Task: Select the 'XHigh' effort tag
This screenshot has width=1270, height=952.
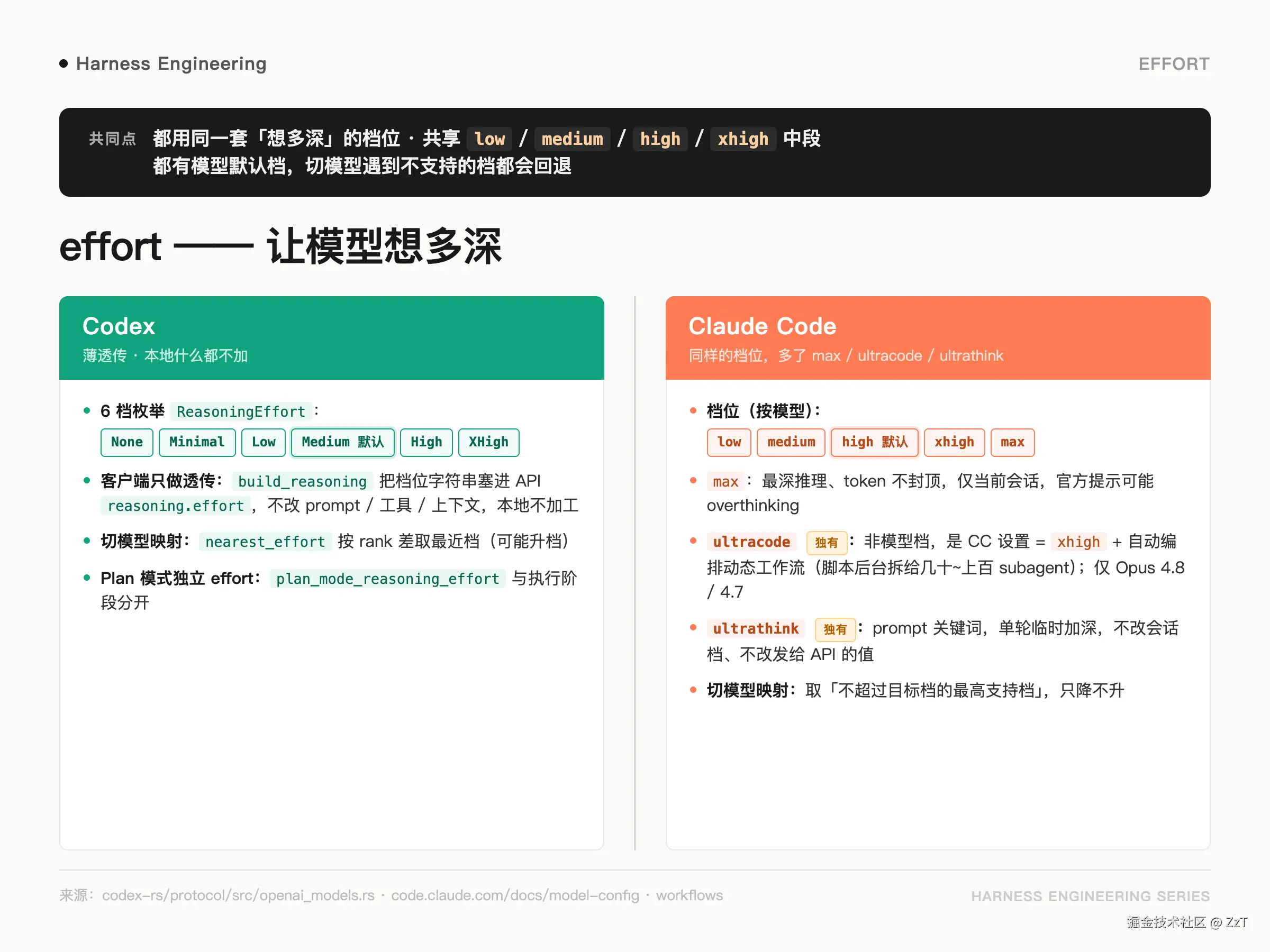Action: 488,443
